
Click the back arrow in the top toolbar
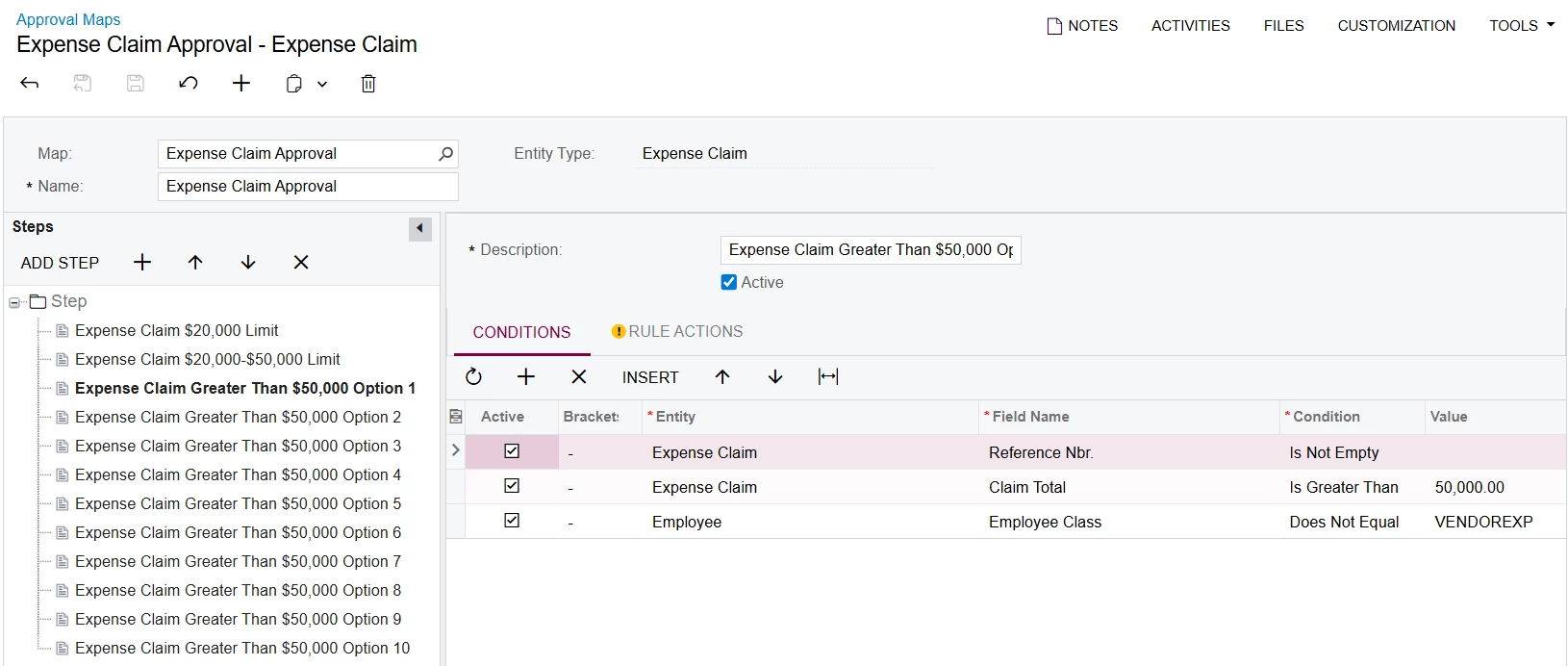pyautogui.click(x=30, y=84)
